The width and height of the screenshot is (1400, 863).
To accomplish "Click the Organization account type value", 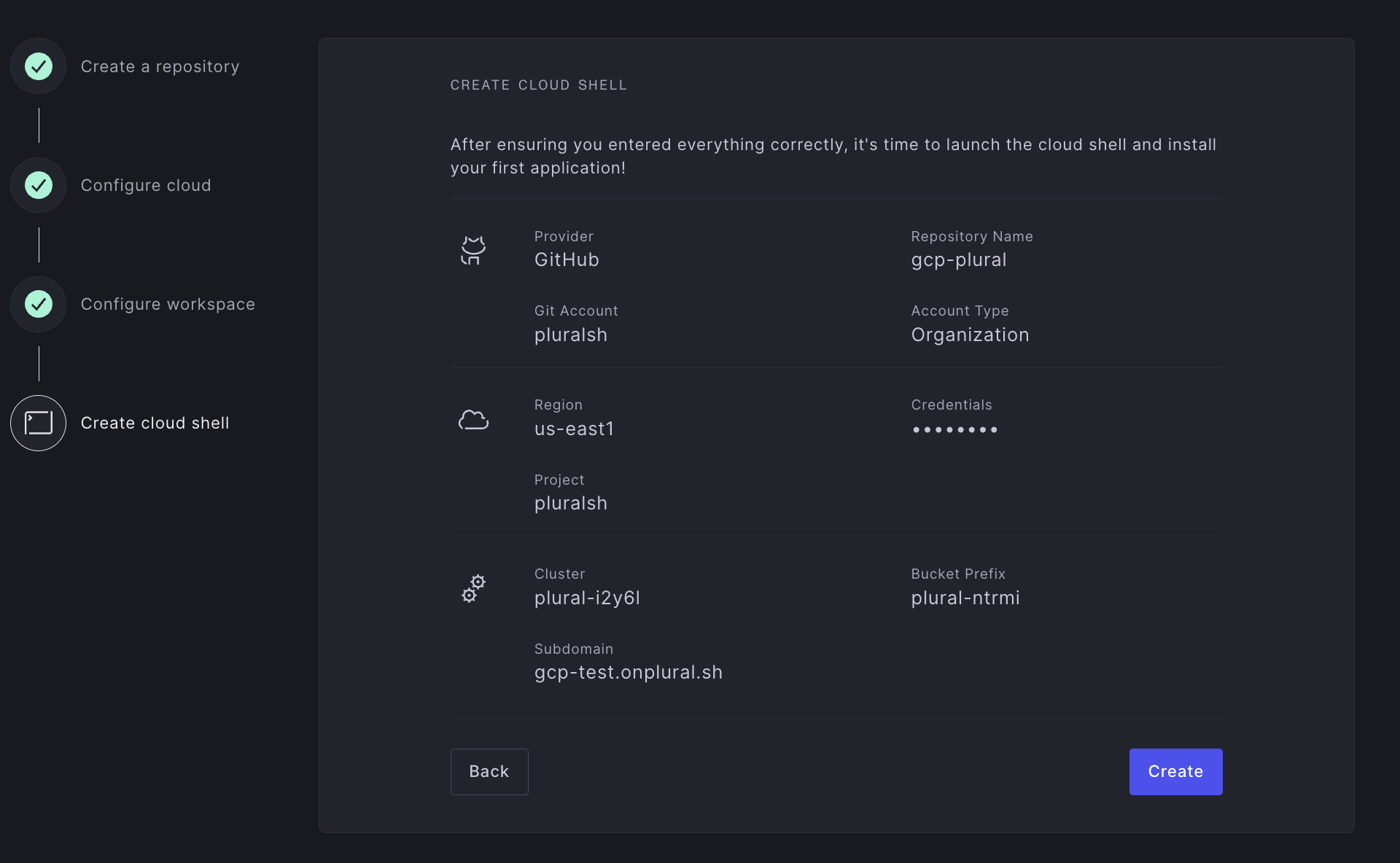I will (x=970, y=335).
